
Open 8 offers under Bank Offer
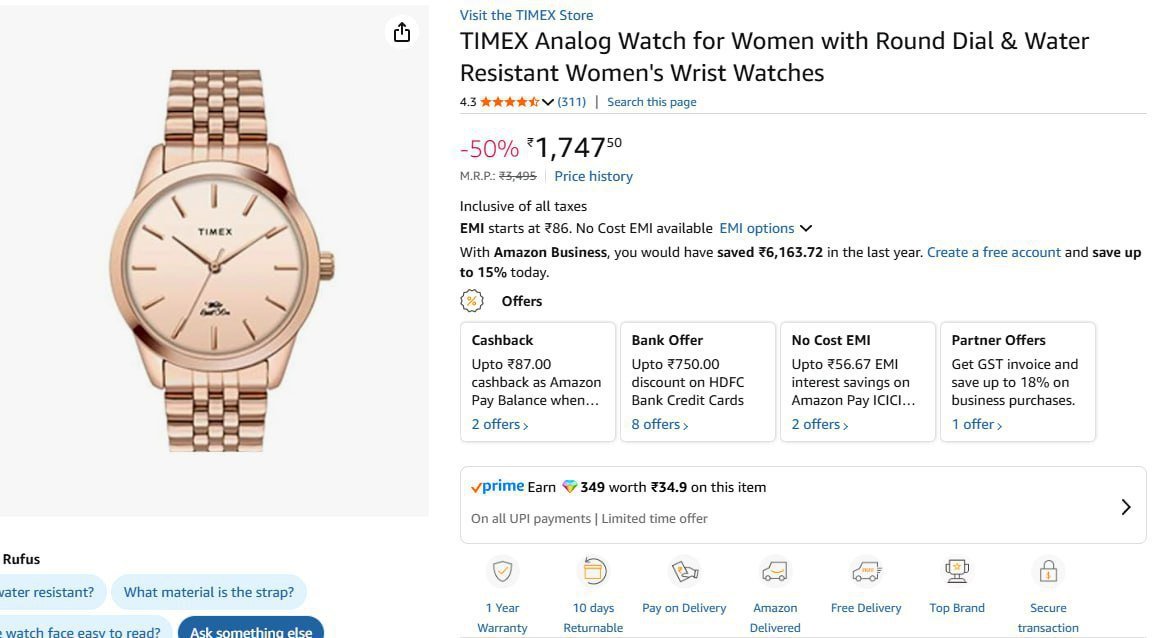click(x=660, y=424)
